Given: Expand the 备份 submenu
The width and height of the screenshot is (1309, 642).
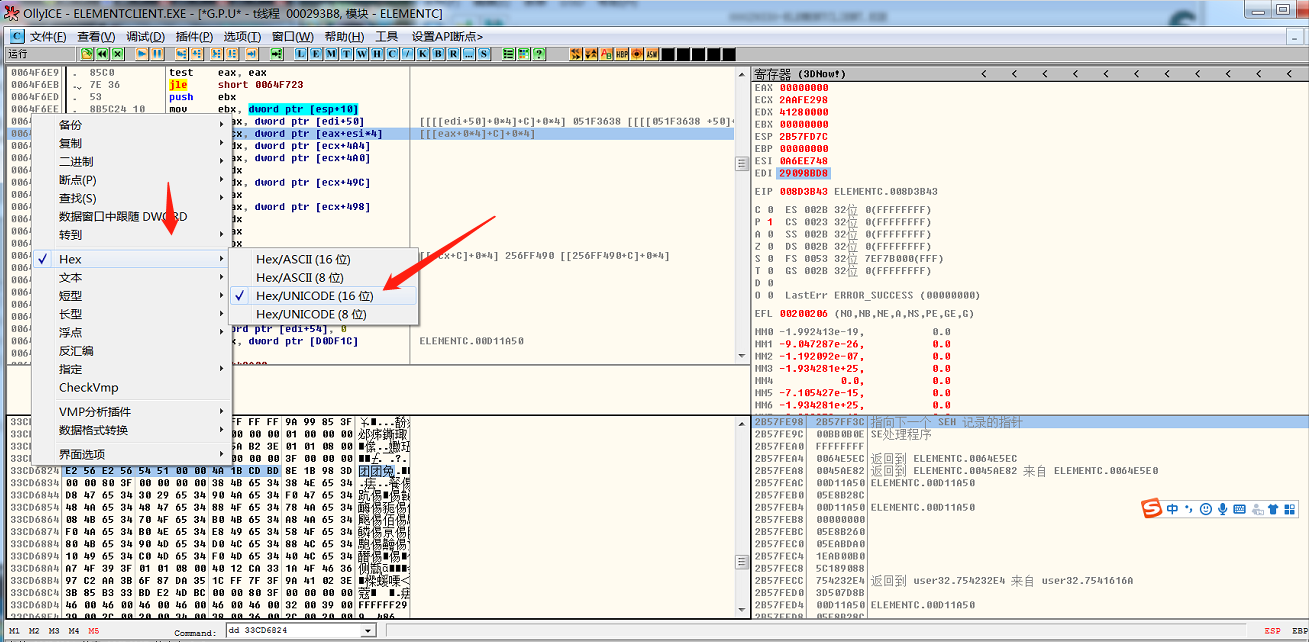Looking at the screenshot, I should pos(130,125).
